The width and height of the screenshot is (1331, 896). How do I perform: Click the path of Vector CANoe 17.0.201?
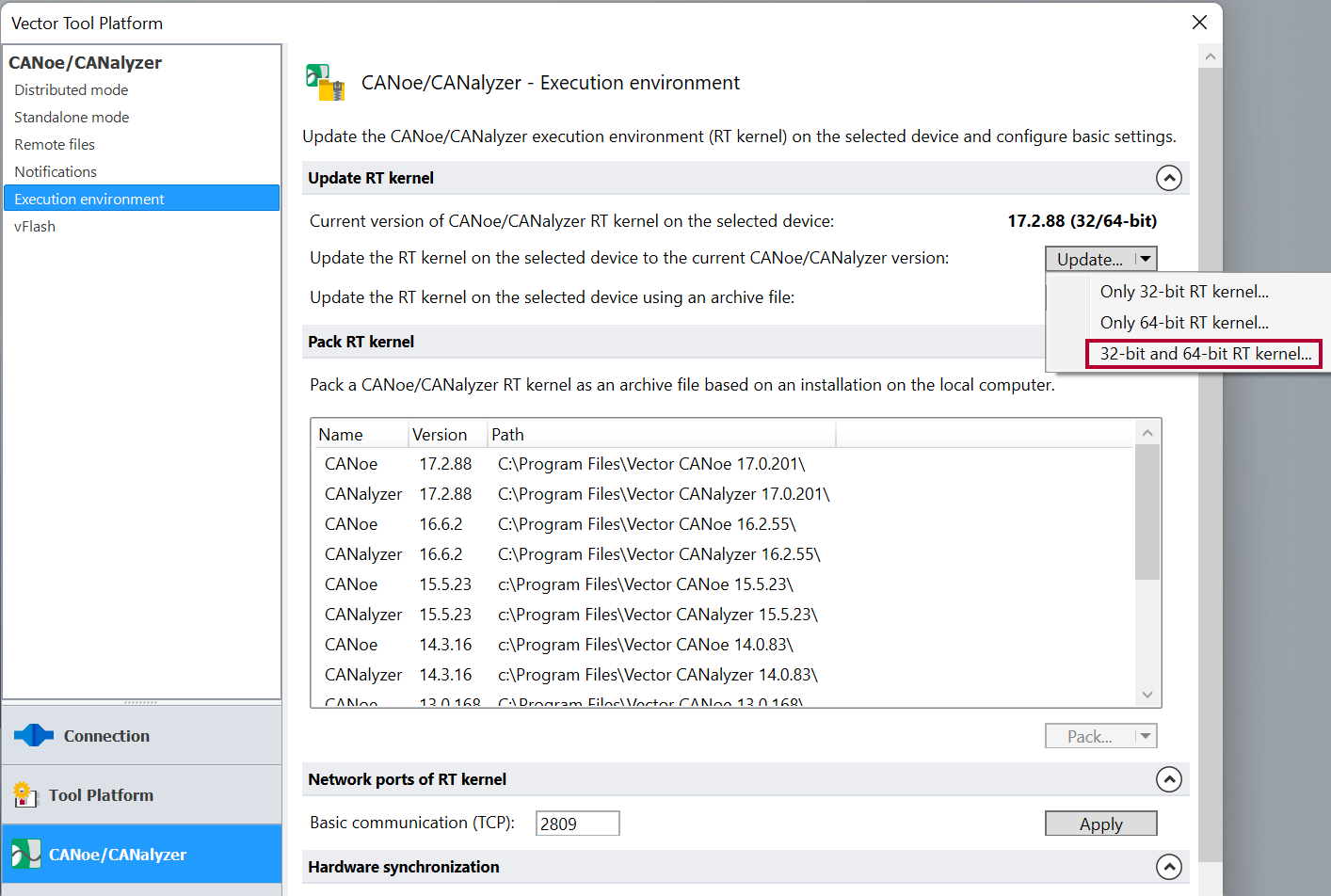pyautogui.click(x=651, y=464)
